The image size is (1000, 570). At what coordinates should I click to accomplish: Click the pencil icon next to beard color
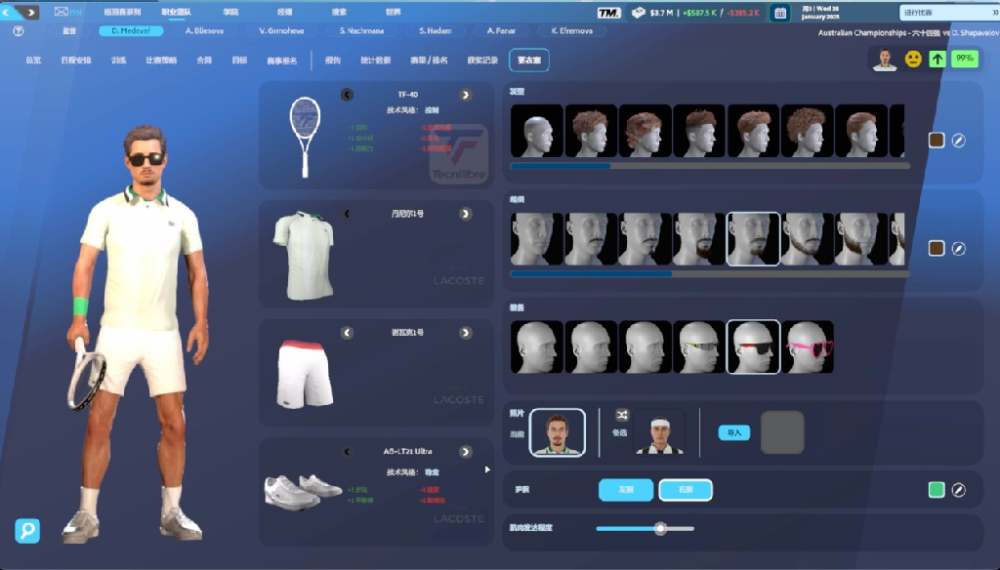click(x=958, y=248)
